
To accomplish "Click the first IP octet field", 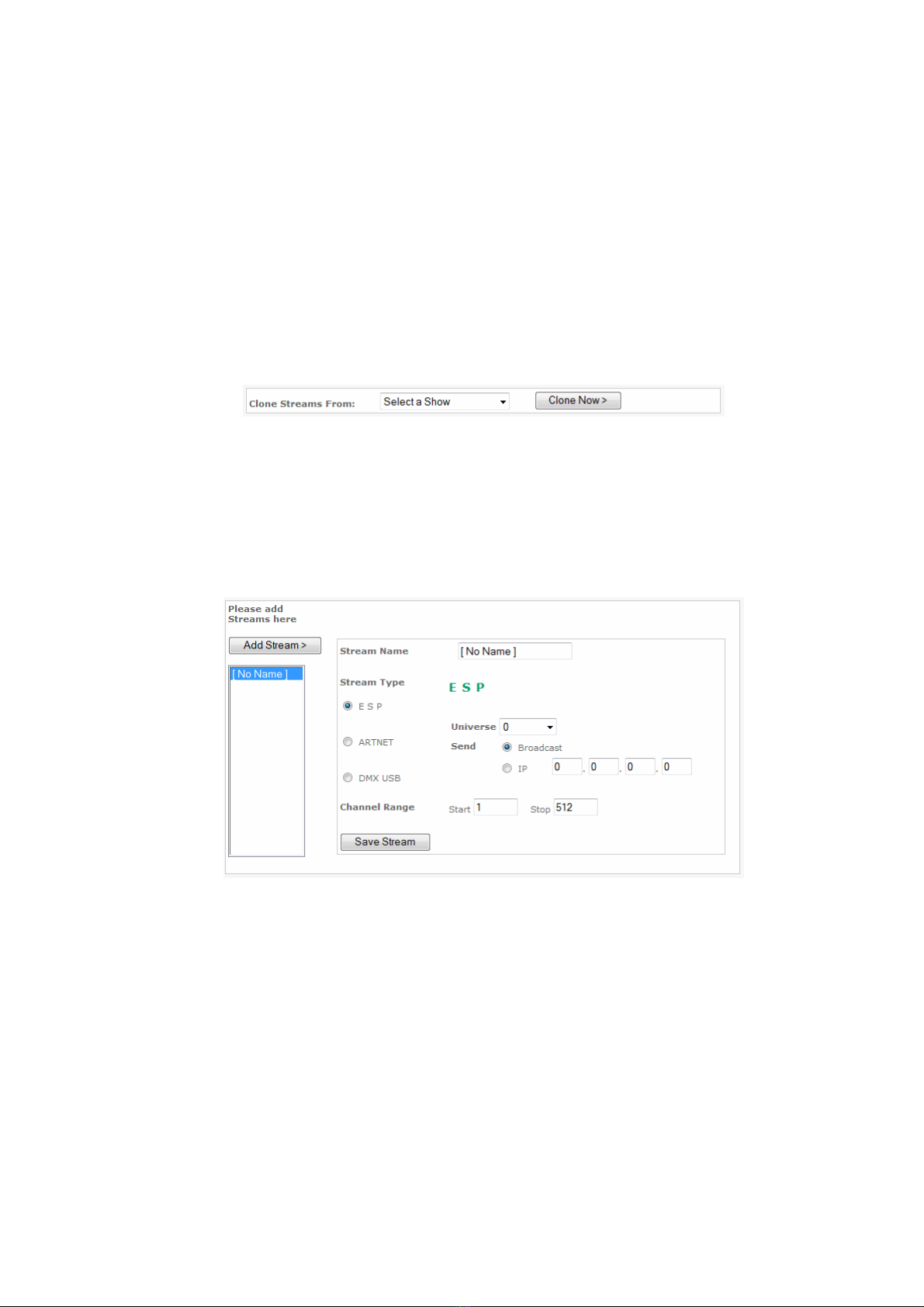I will [567, 767].
